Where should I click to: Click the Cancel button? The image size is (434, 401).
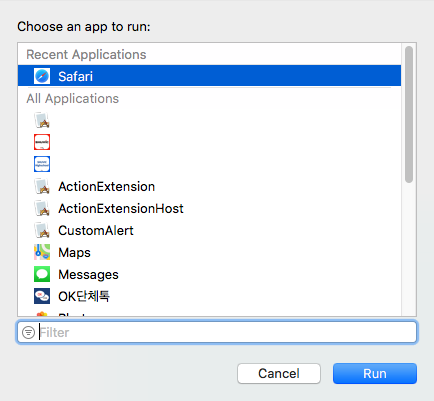[279, 374]
